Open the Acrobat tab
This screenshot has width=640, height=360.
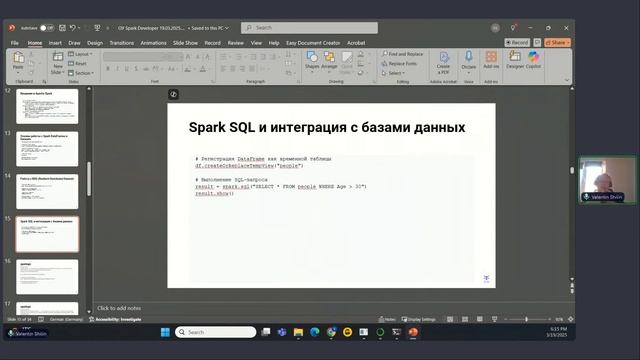click(x=356, y=43)
